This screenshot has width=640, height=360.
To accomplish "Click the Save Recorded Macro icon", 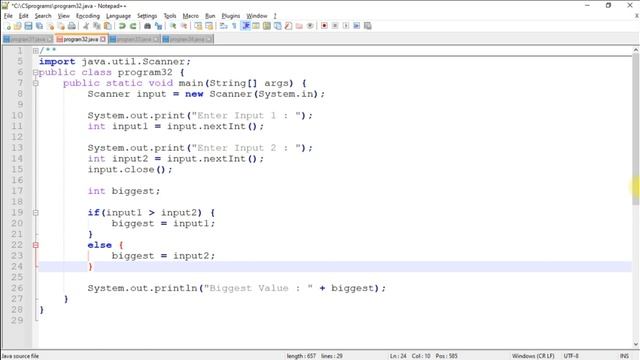I will (367, 26).
